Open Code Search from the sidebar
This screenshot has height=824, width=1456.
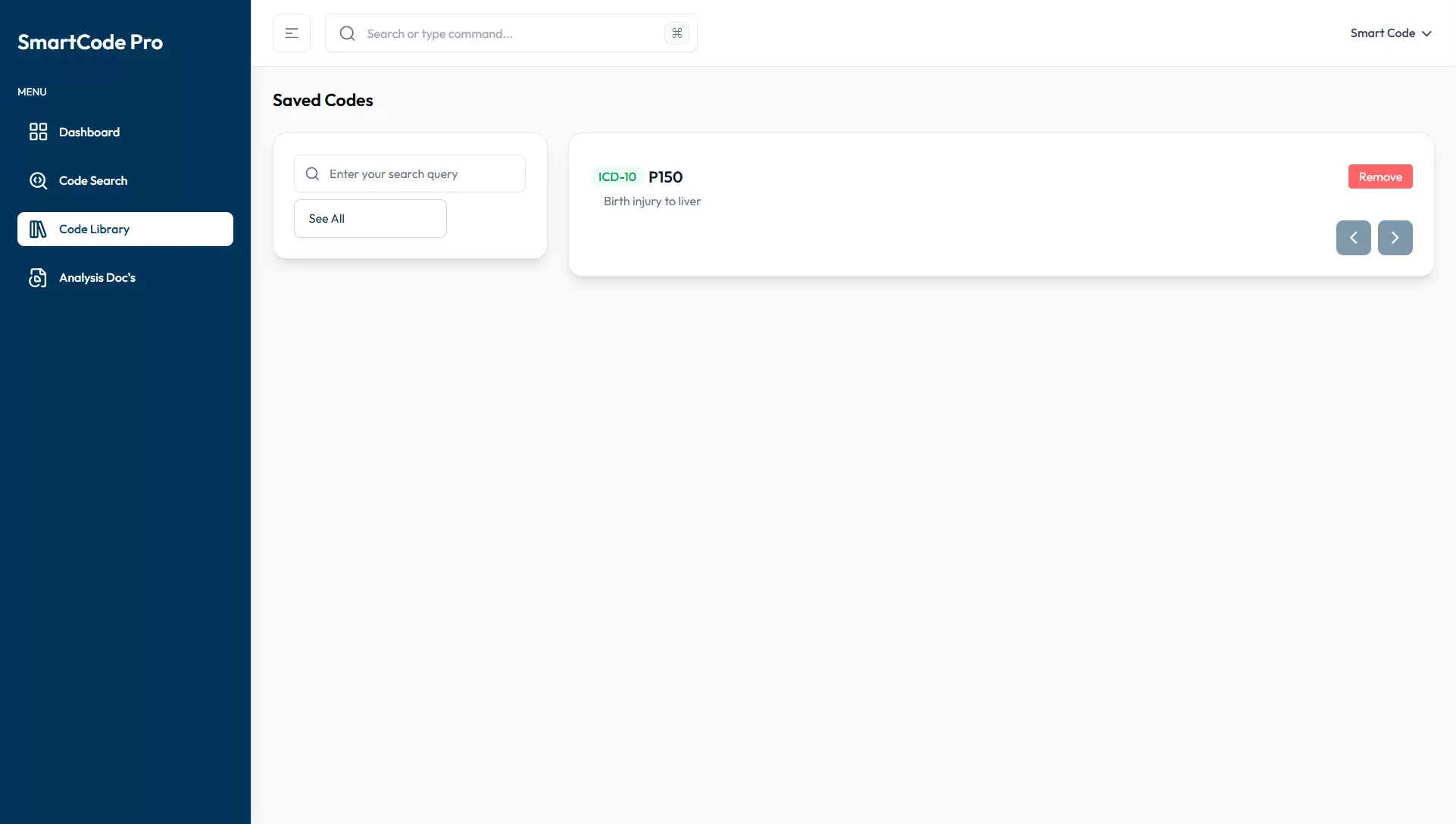click(93, 180)
